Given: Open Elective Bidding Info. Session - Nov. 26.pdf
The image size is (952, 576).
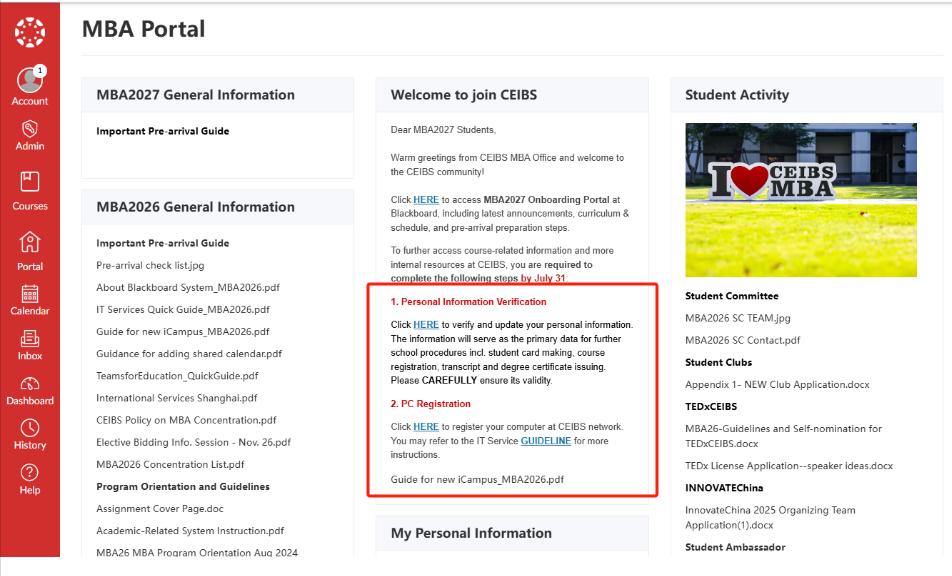Looking at the screenshot, I should (x=193, y=442).
